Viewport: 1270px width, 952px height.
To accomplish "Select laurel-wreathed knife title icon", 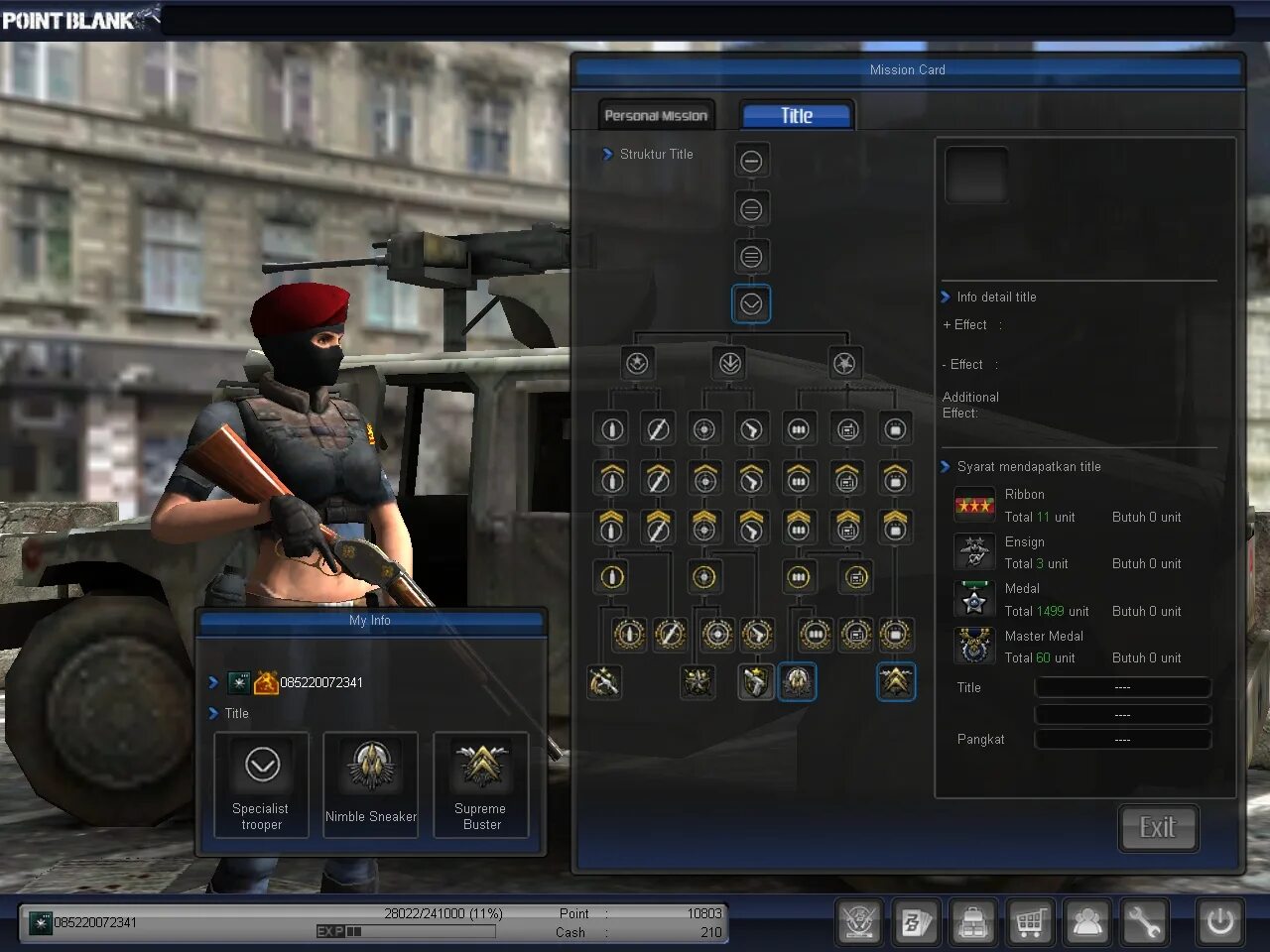I will click(670, 634).
